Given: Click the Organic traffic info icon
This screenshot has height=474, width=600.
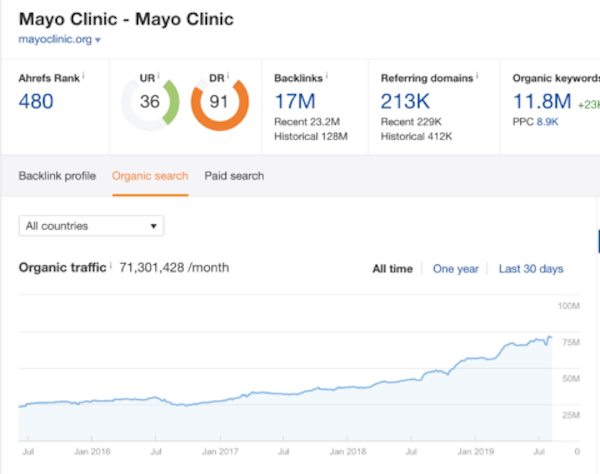Looking at the screenshot, I should click(111, 265).
